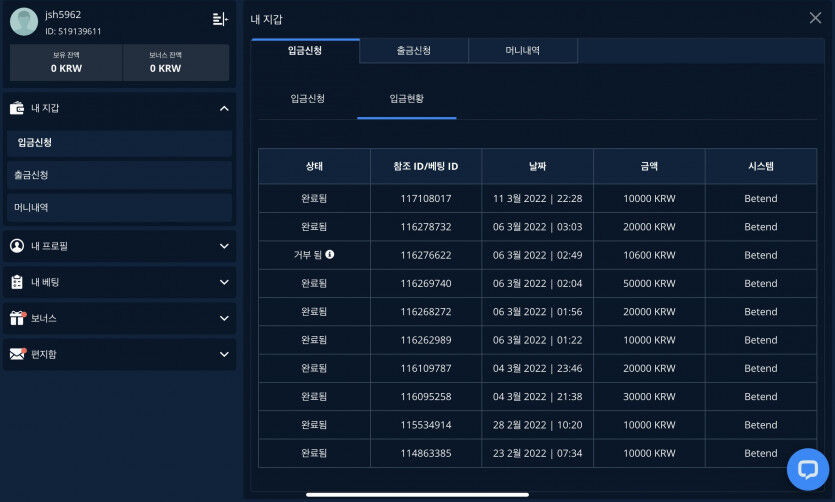The height and width of the screenshot is (502, 835).
Task: Click Betend in the 117108017 row
Action: [761, 199]
